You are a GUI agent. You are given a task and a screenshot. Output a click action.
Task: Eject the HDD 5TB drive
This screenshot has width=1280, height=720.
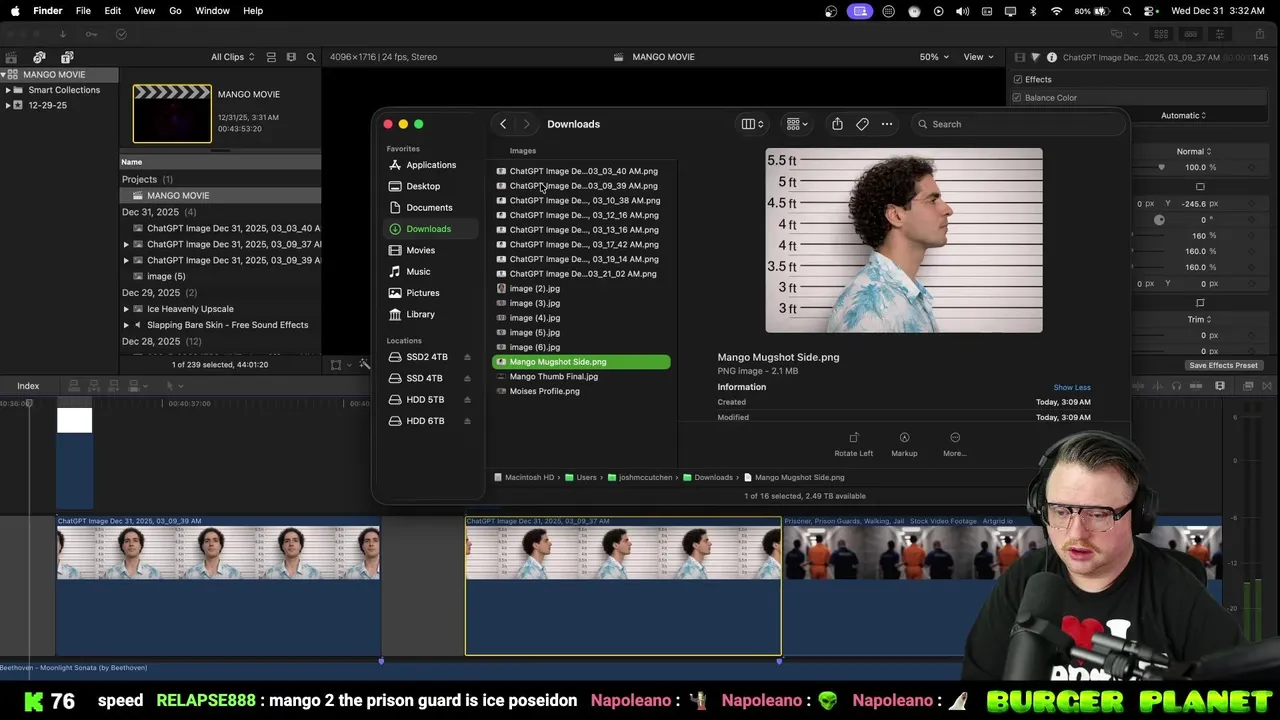tap(467, 400)
